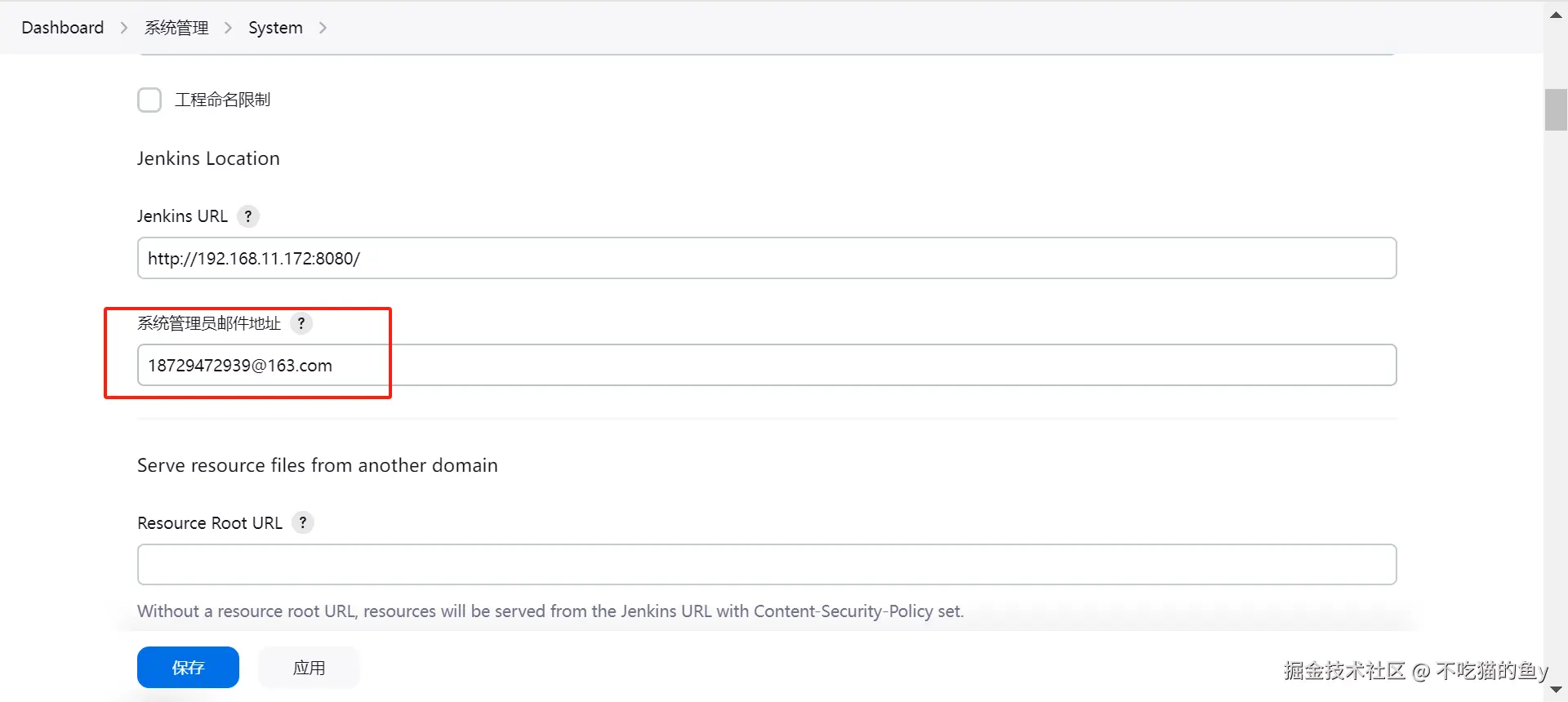Click the Jenkins Location section heading
Screen dimensions: 1568x702
[x=208, y=158]
